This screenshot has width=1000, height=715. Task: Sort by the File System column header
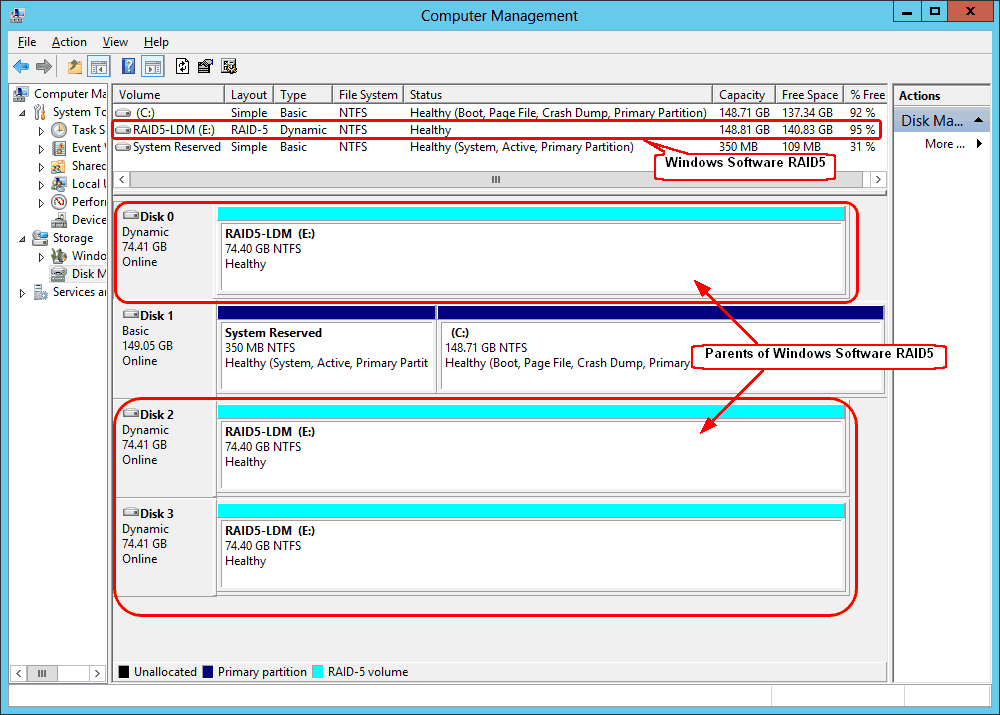[x=368, y=94]
